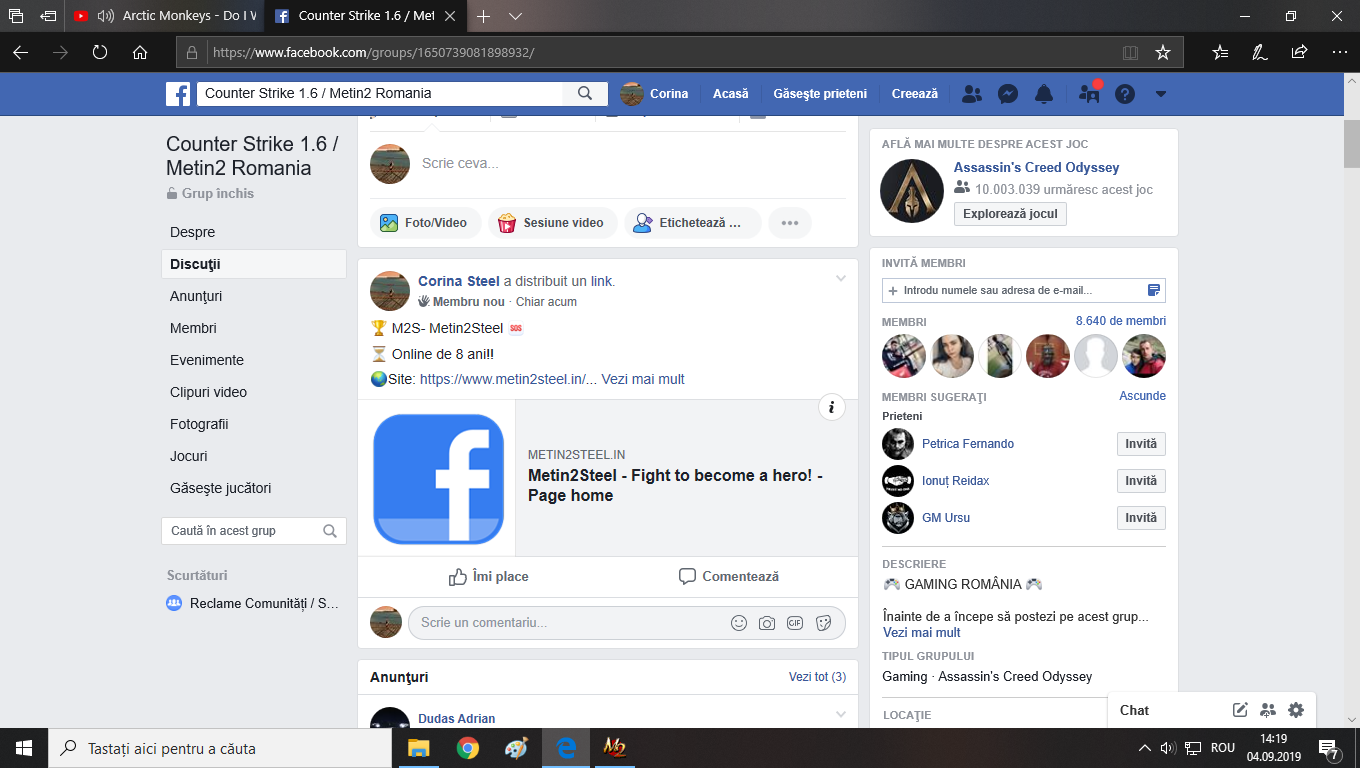Screen dimensions: 1360x768
Task: Click 'Vezi tot (3)' announcements link
Action: [x=817, y=677]
